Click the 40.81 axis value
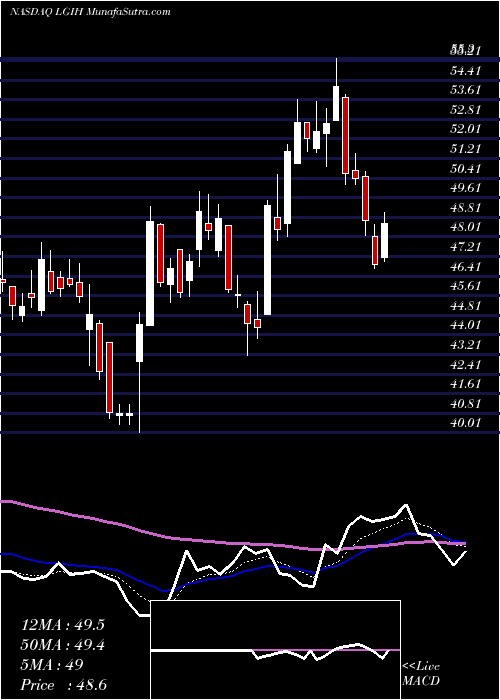 click(466, 404)
